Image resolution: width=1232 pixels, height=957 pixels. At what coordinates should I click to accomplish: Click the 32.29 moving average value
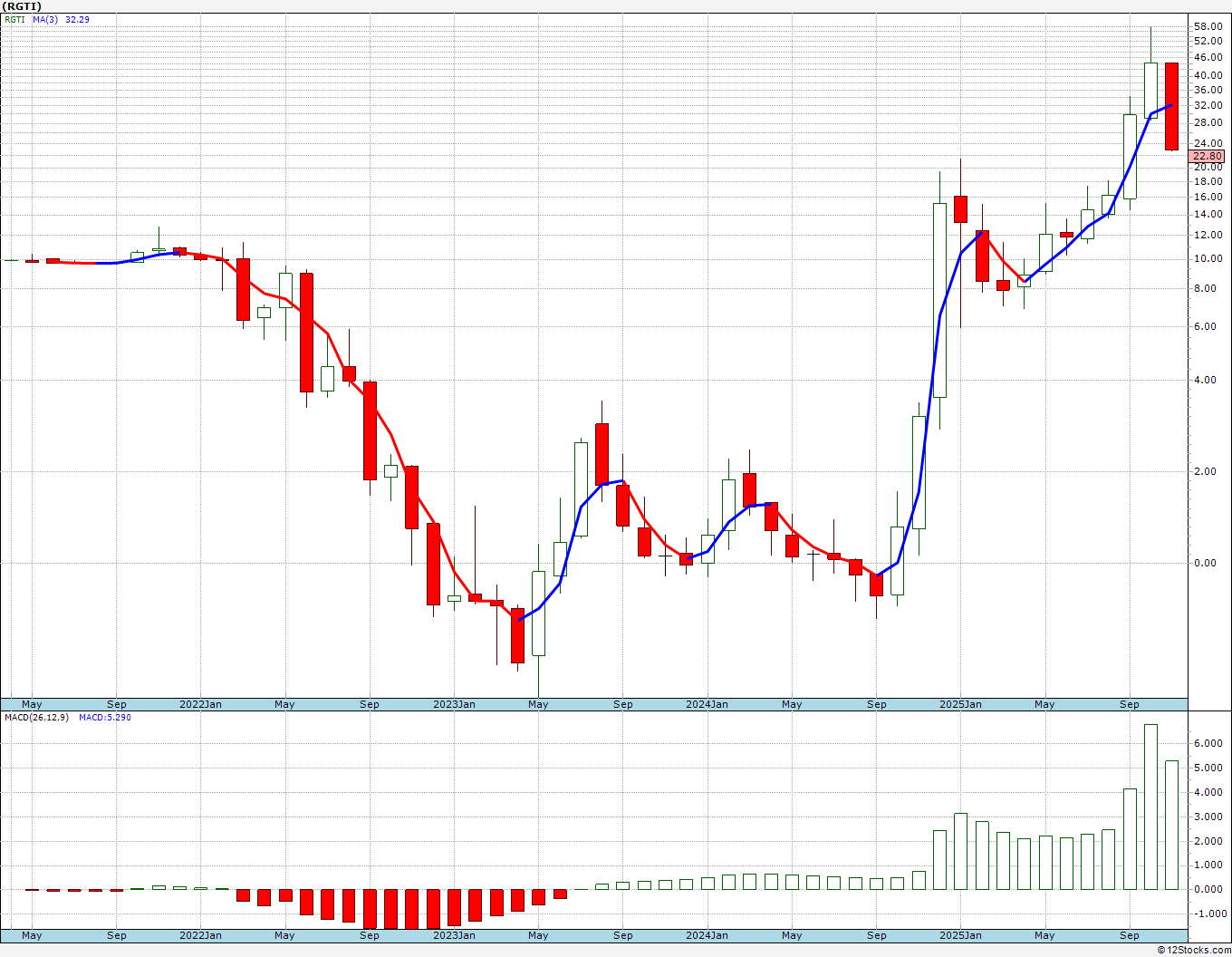pos(77,19)
